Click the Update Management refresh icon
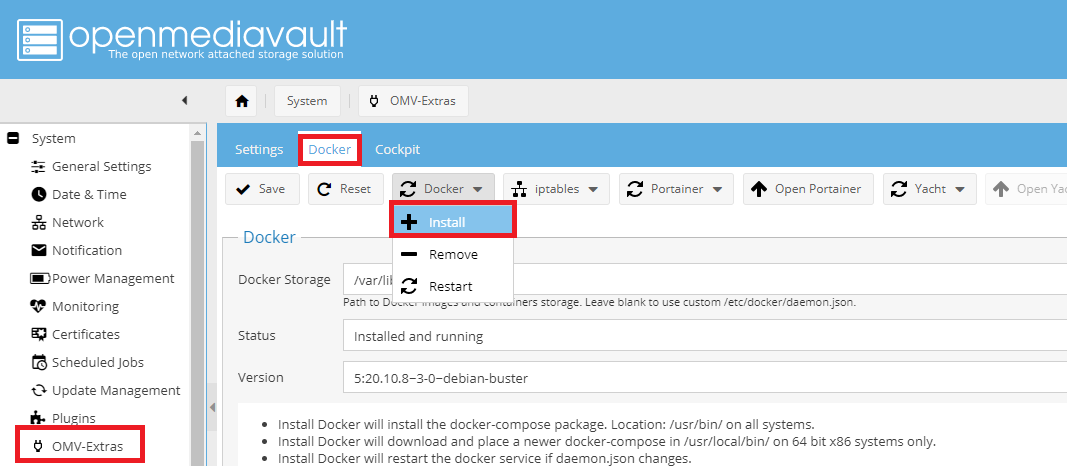The width and height of the screenshot is (1067, 466). click(39, 390)
